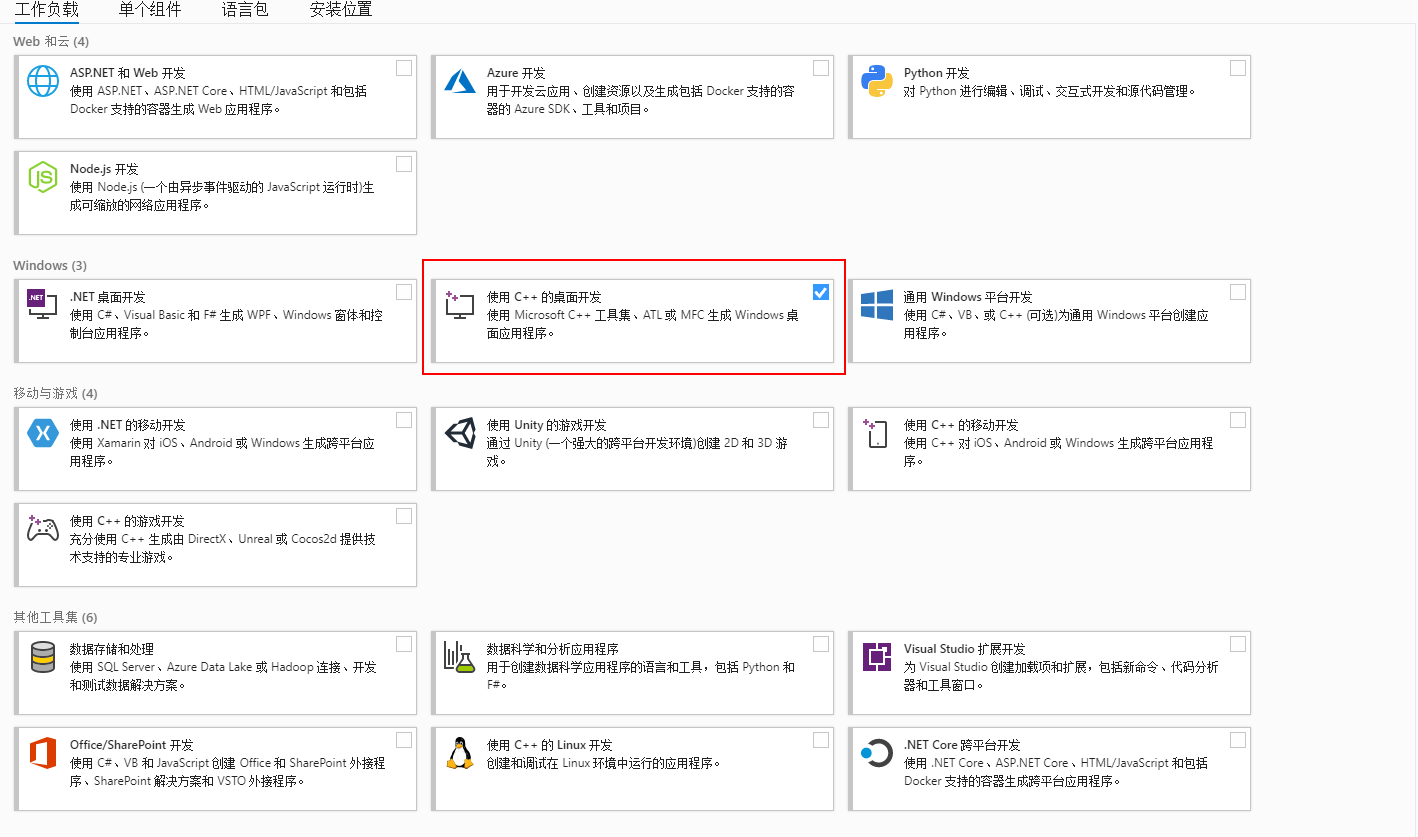Click the .NET Core cross-platform icon
The image size is (1418, 837).
pos(877,753)
